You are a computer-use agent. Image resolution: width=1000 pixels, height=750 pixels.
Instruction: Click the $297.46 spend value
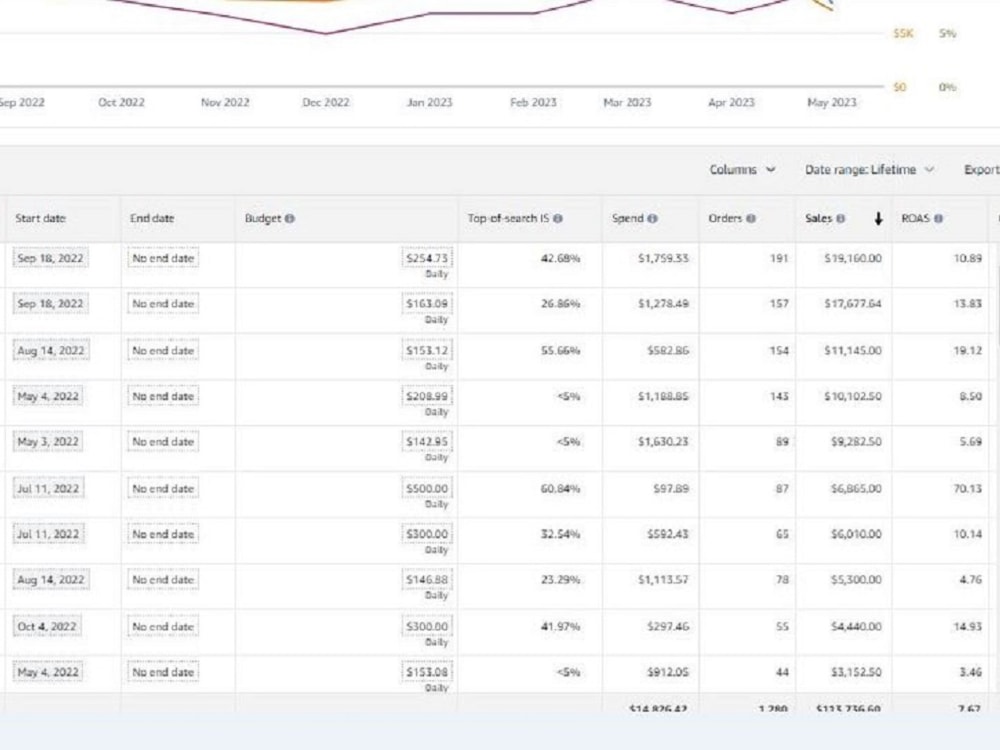668,626
